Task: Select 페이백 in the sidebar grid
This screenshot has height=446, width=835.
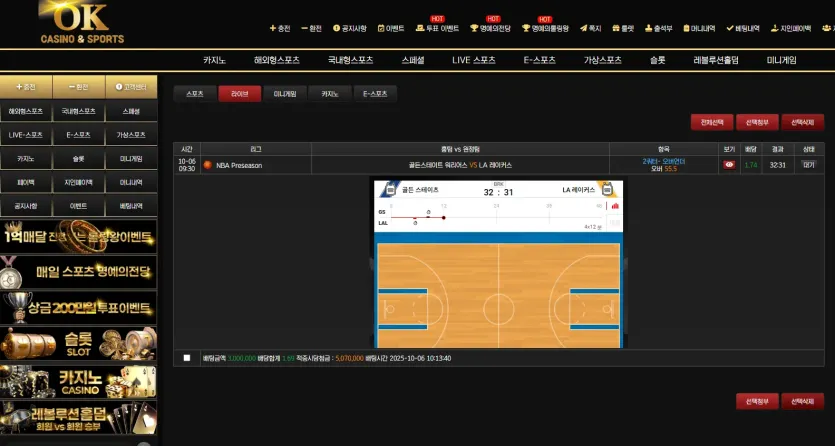Action: tap(26, 183)
